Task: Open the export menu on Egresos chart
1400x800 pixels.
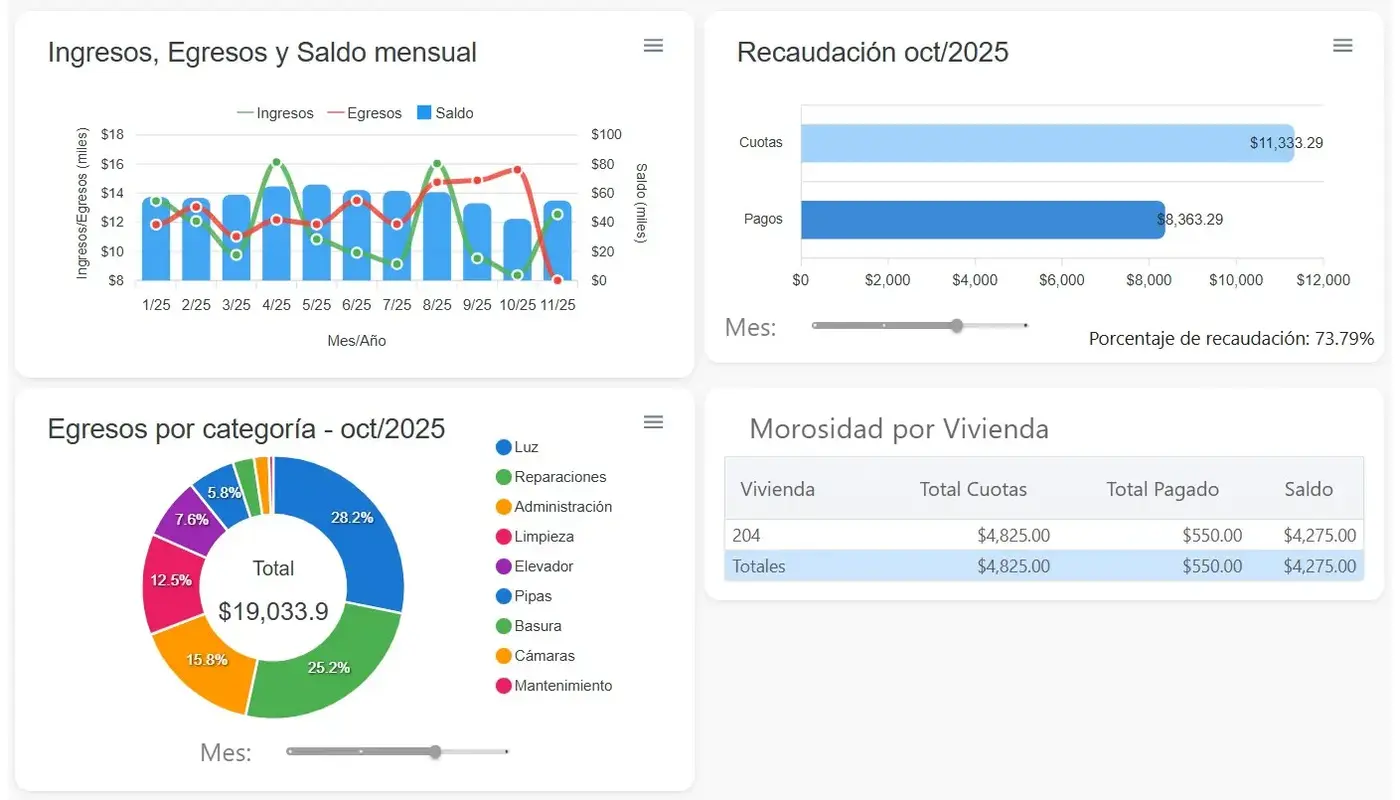Action: (653, 422)
